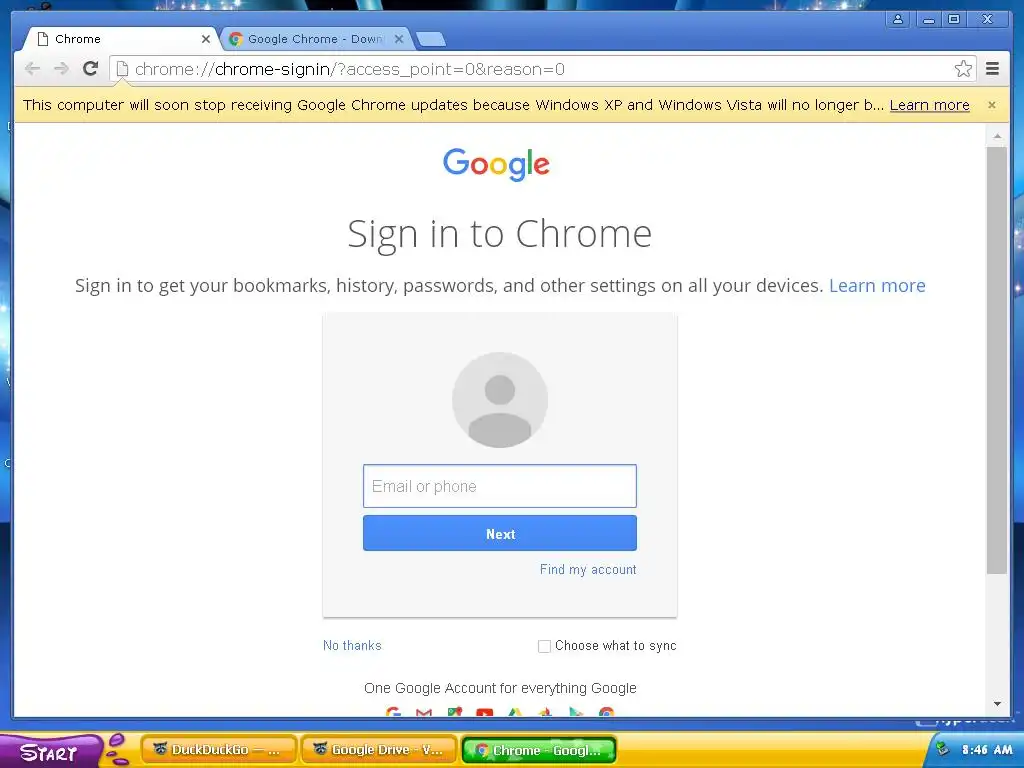Image resolution: width=1024 pixels, height=768 pixels.
Task: Click the browser back arrow
Action: pos(32,69)
